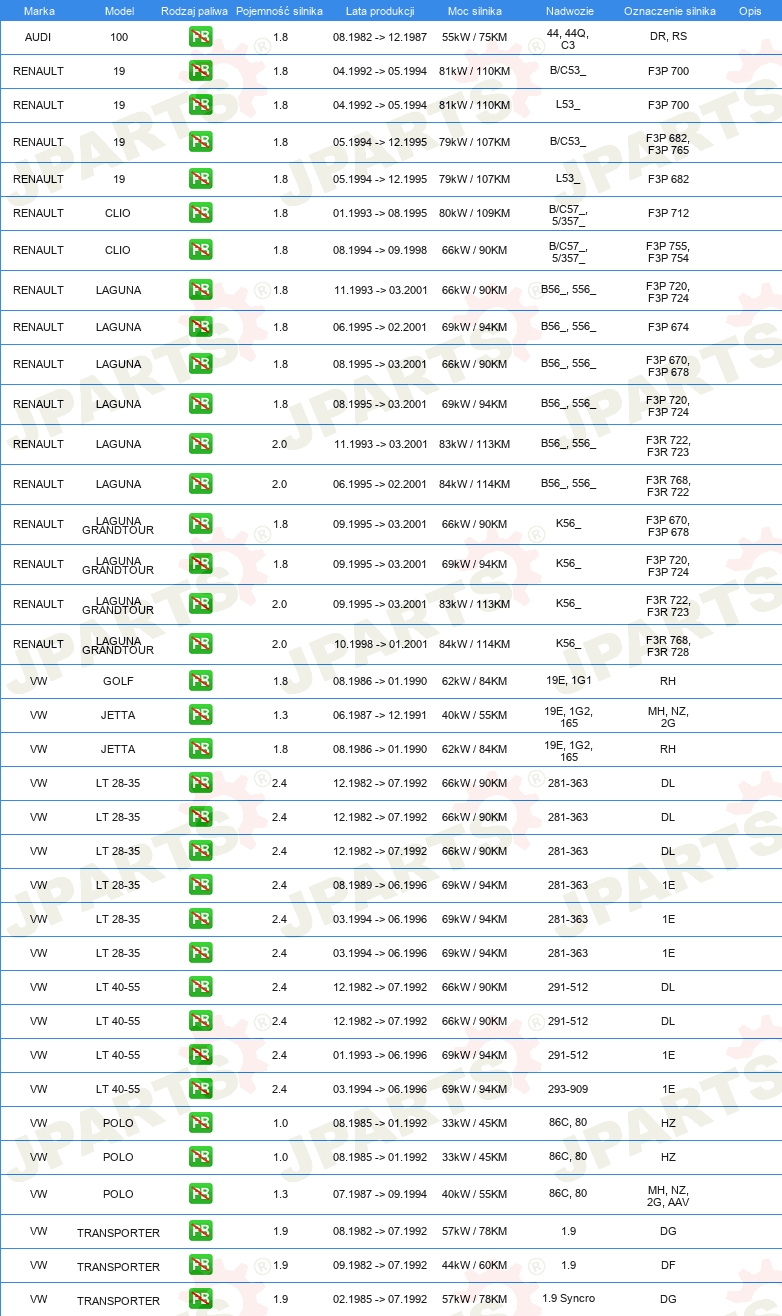Select petrol icon in Renault 19 L53_ 81kW row

(200, 105)
